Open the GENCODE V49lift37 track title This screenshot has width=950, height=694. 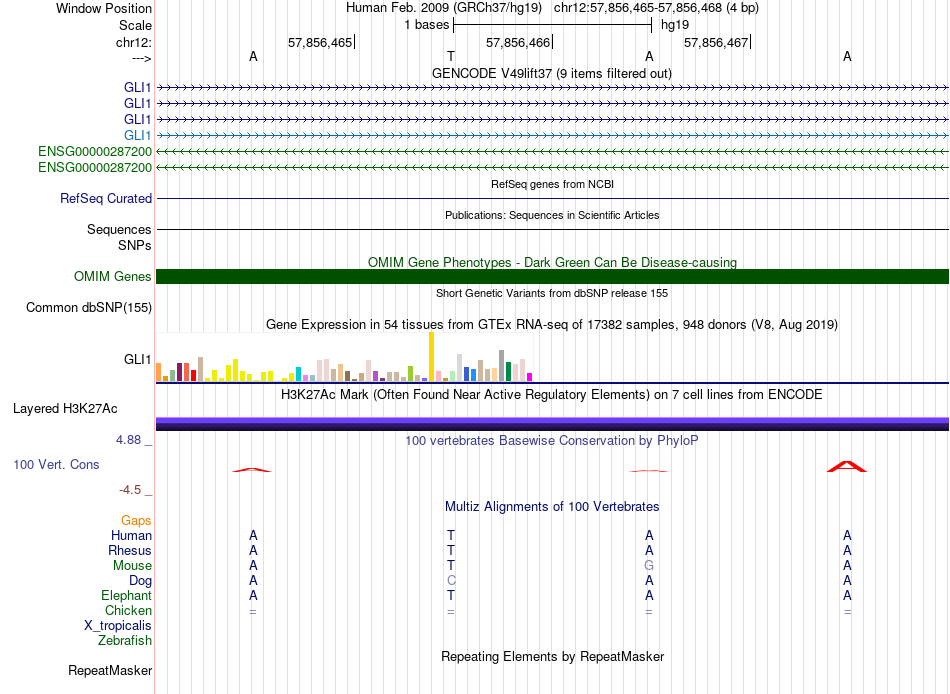tap(552, 73)
